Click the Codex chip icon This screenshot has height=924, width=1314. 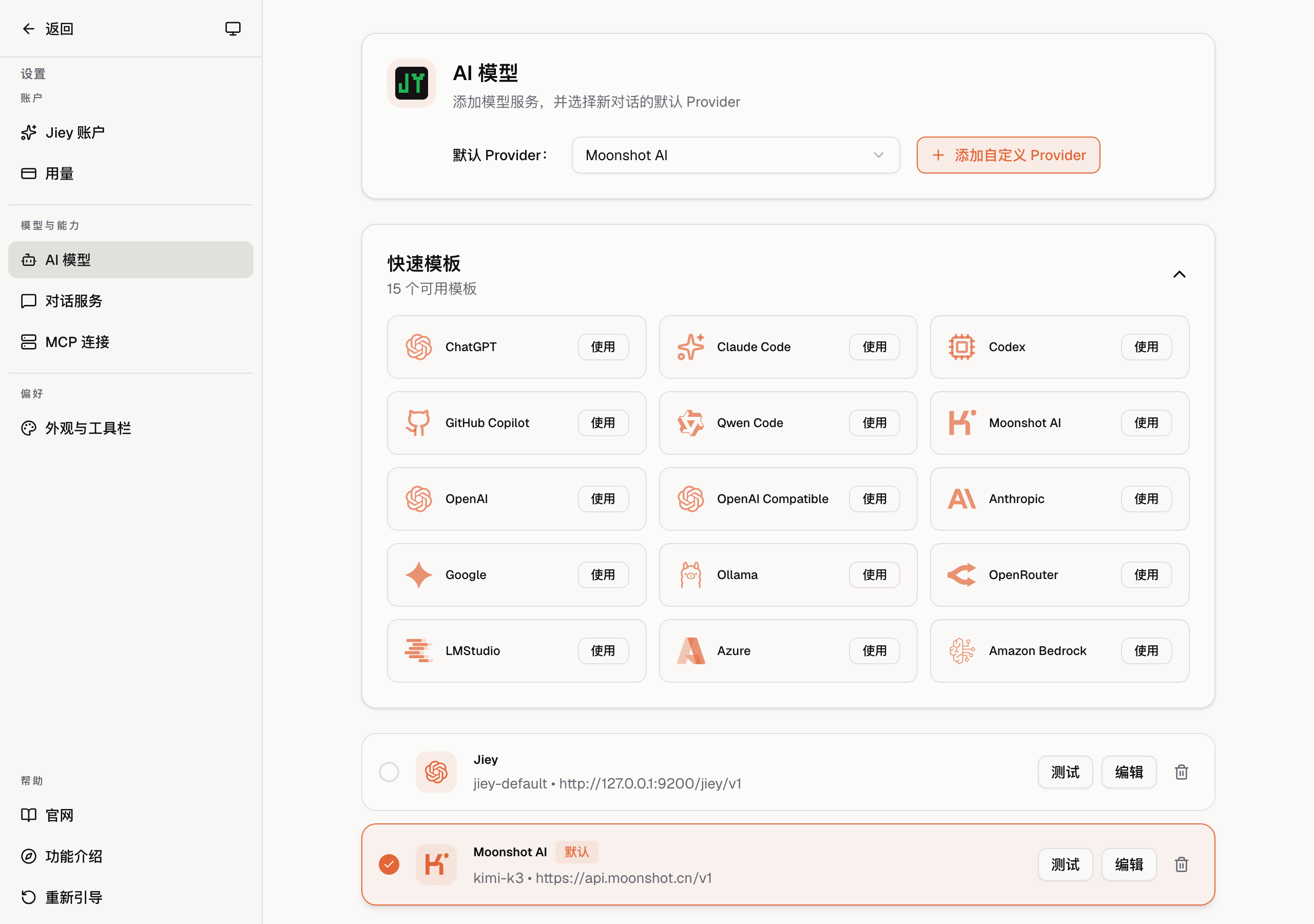[x=961, y=347]
